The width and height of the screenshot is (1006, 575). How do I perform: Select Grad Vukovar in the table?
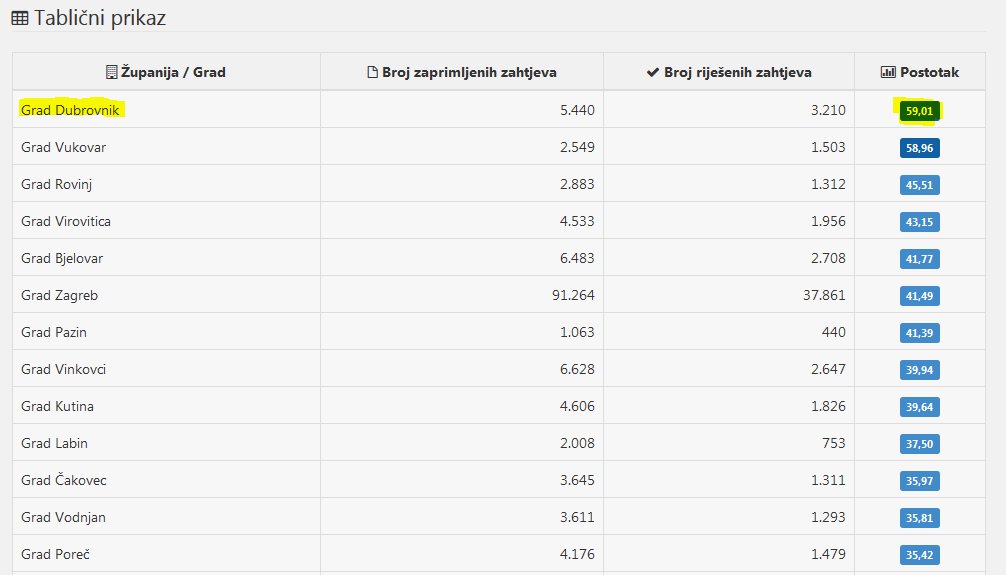click(x=63, y=148)
